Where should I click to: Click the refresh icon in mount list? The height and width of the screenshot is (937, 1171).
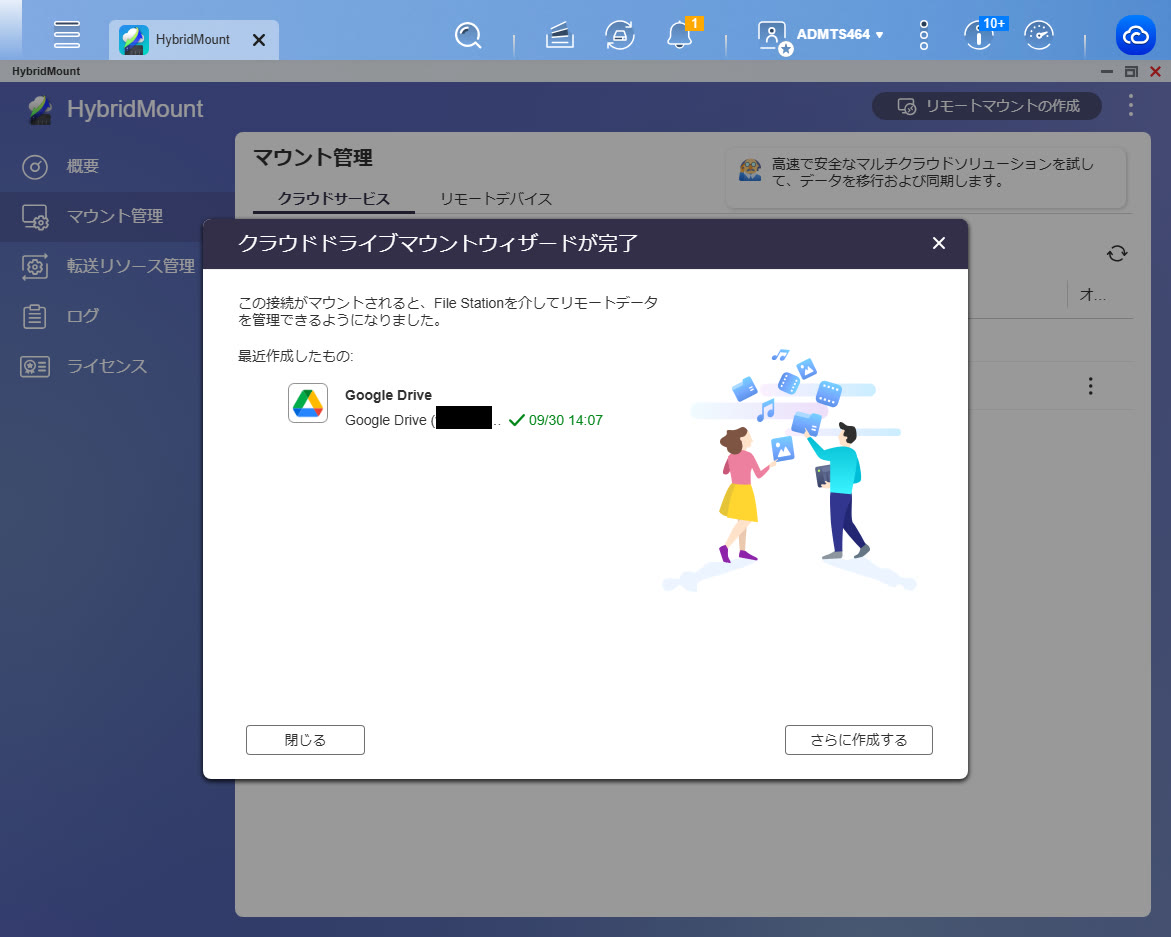1117,254
